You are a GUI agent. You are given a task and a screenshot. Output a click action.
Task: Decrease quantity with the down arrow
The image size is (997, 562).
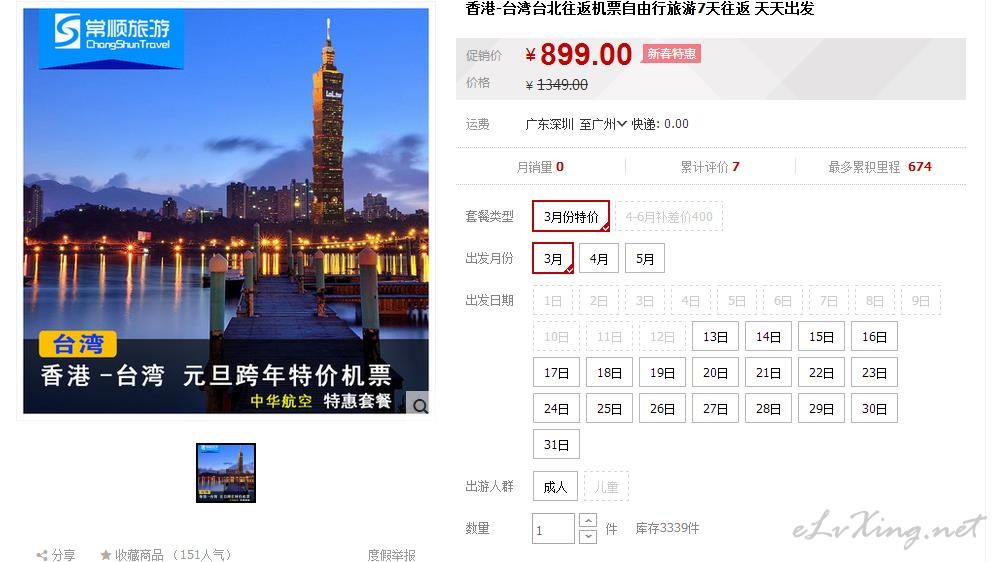[x=588, y=537]
